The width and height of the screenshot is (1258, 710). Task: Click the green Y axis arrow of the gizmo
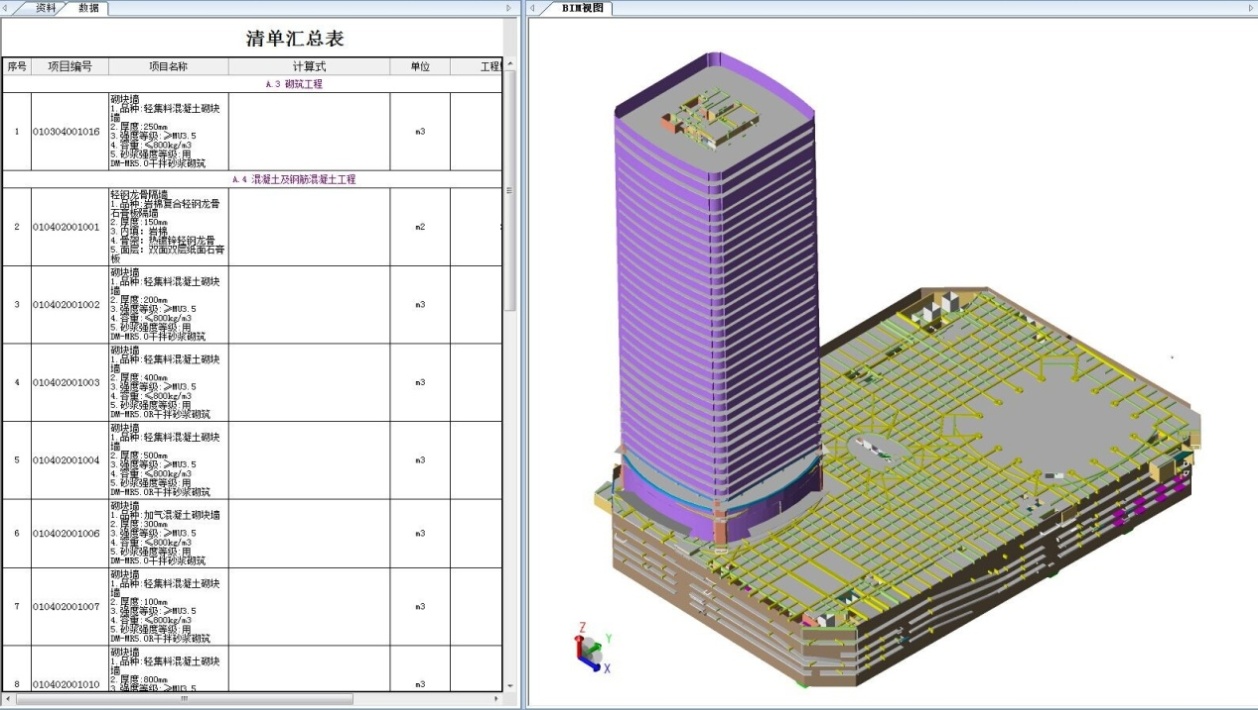[597, 646]
